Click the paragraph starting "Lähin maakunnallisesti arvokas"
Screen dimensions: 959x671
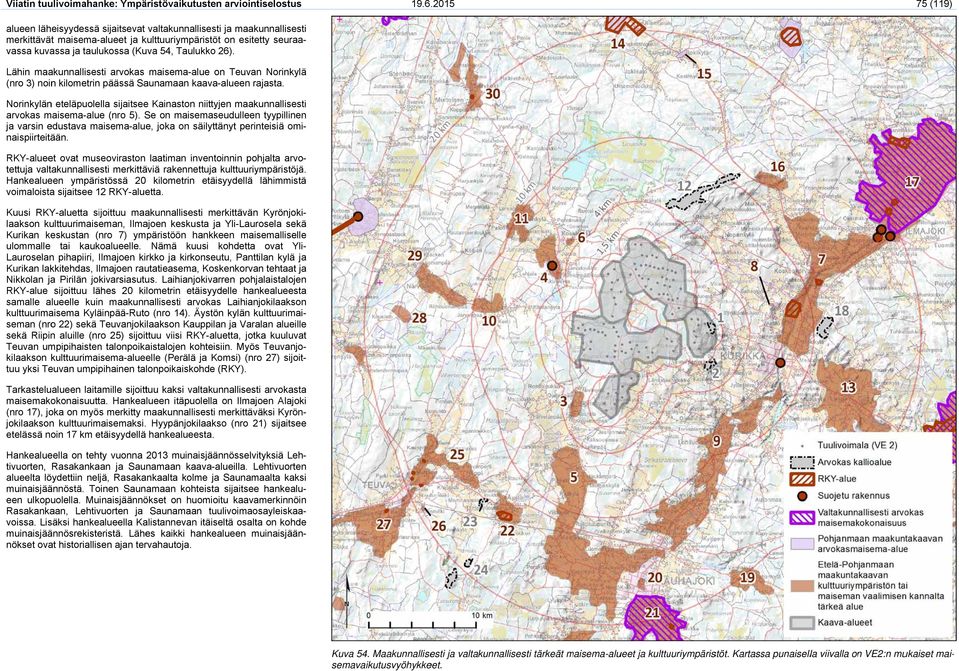(x=156, y=78)
